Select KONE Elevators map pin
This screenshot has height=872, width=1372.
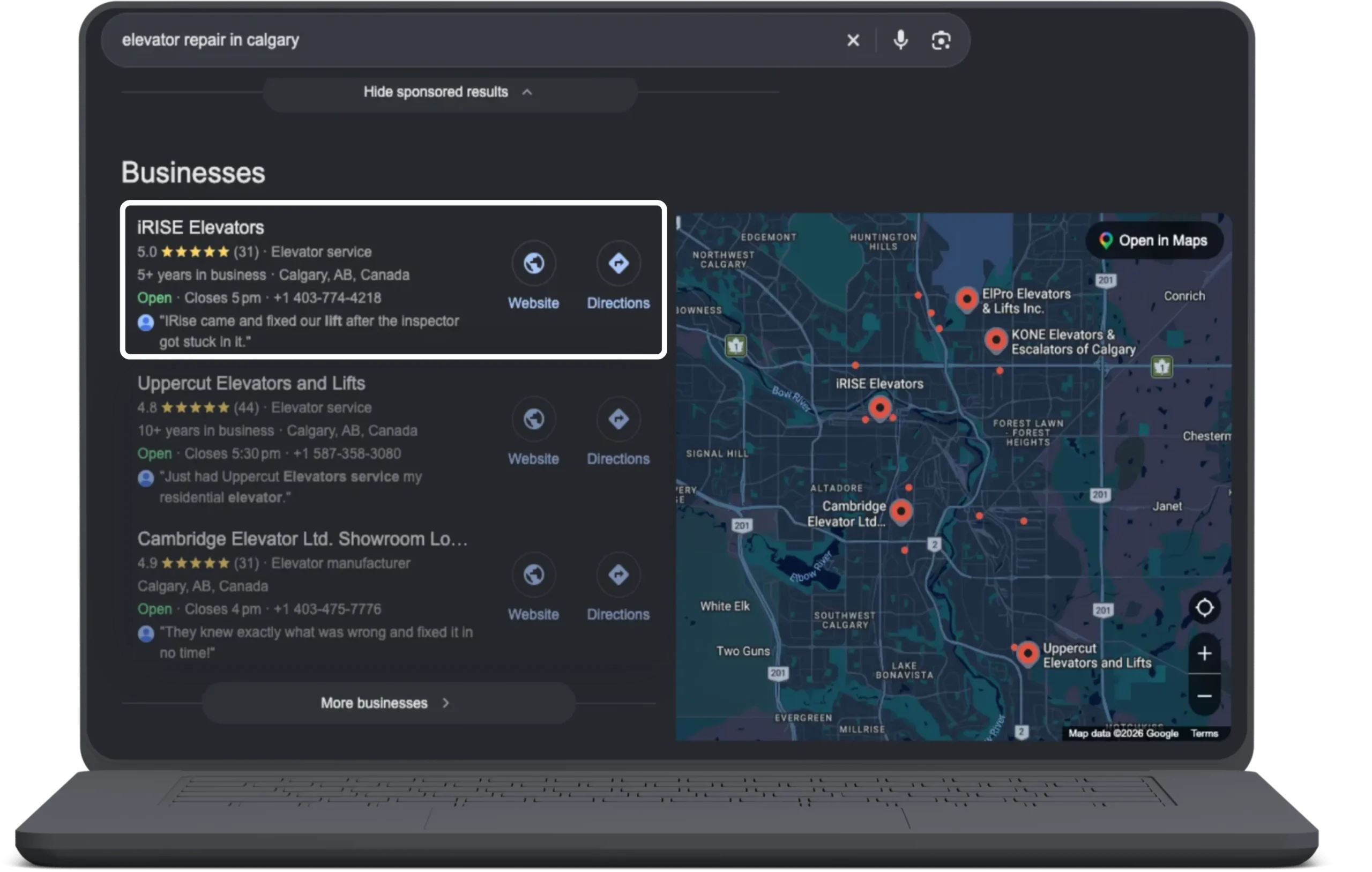coord(995,340)
